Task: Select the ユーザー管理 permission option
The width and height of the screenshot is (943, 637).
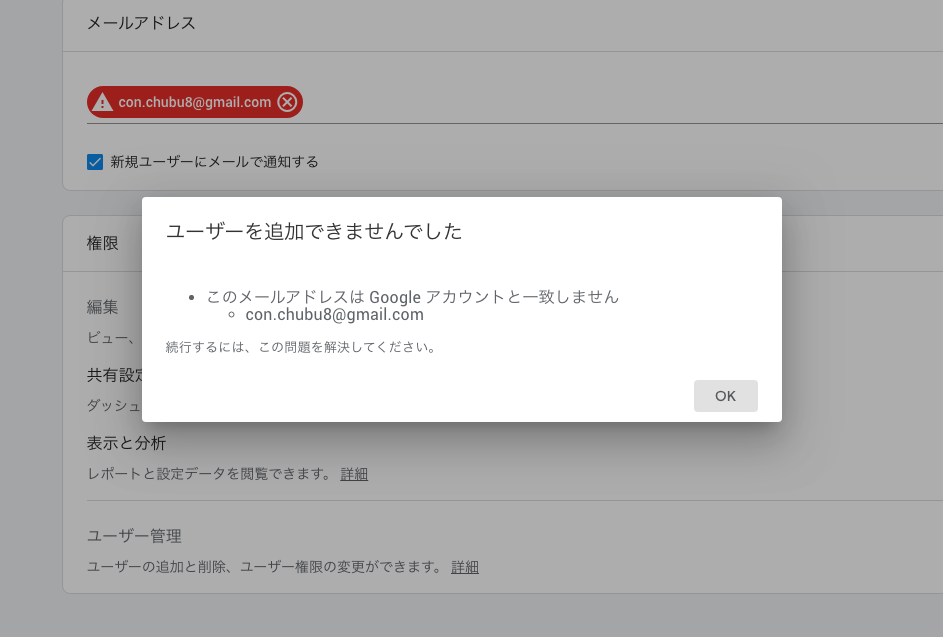Action: coord(134,537)
